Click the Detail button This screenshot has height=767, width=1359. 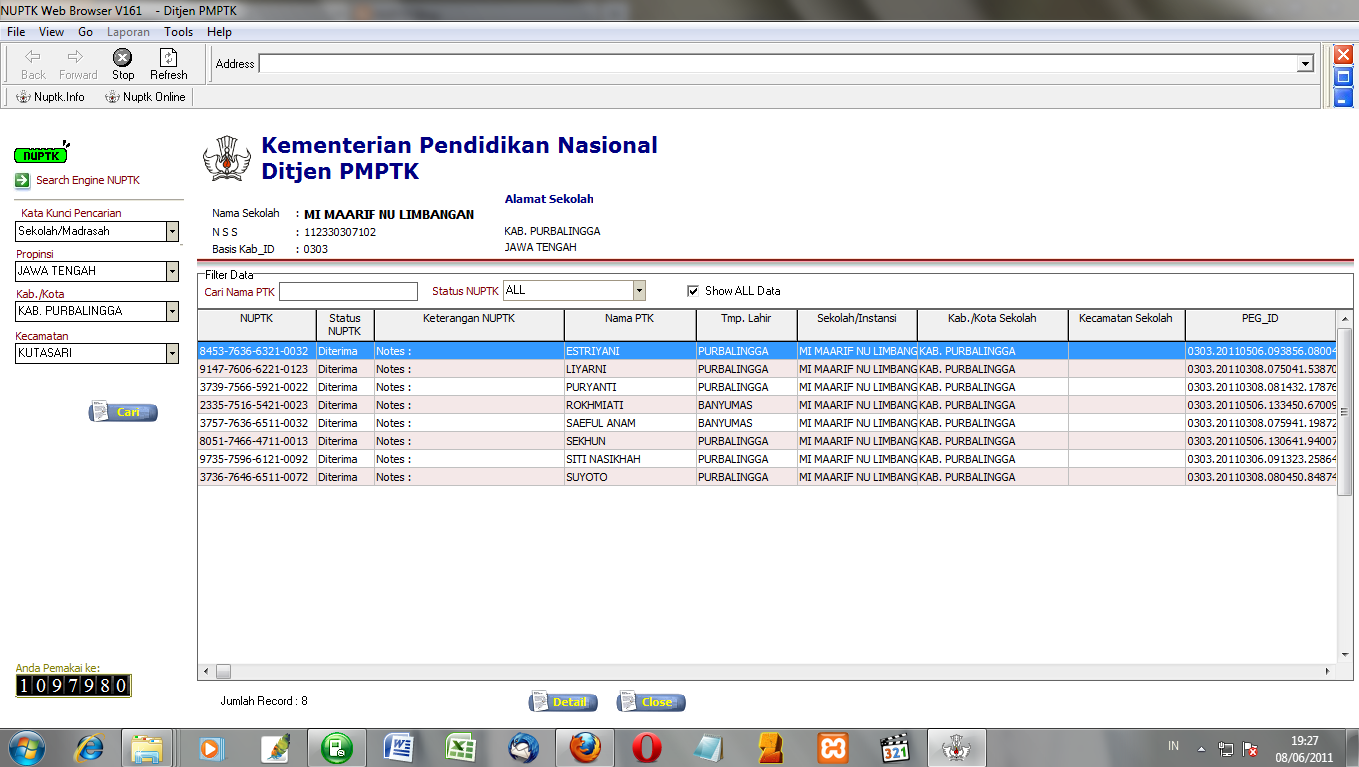click(563, 702)
